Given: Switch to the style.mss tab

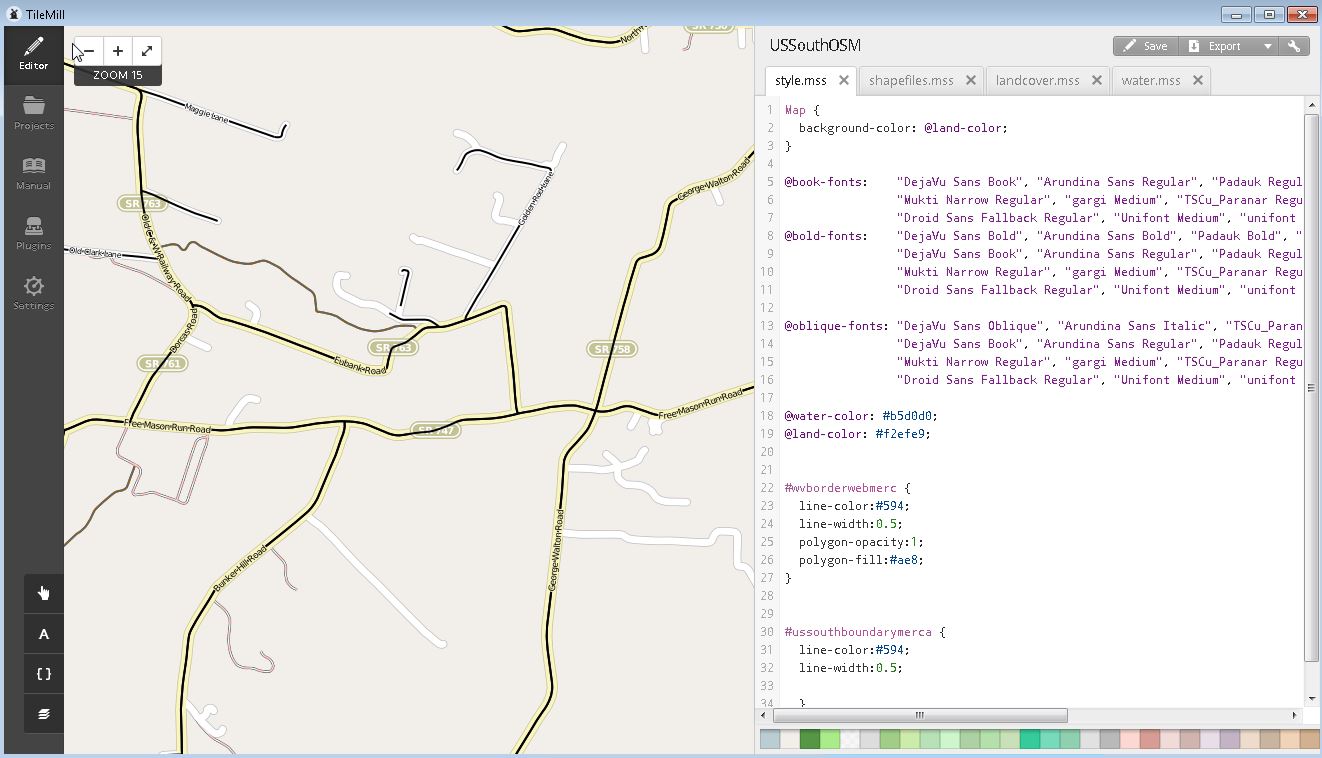Looking at the screenshot, I should coord(801,80).
